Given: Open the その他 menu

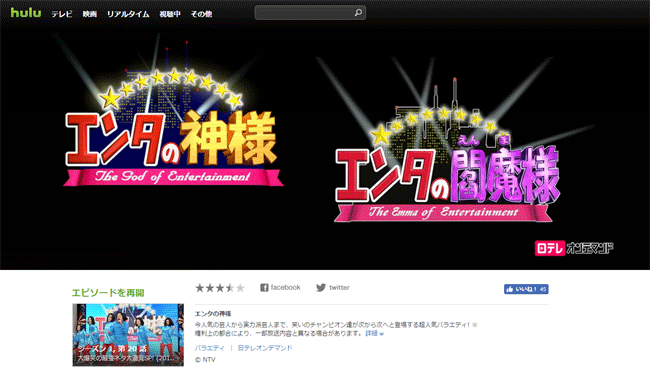Looking at the screenshot, I should [201, 14].
